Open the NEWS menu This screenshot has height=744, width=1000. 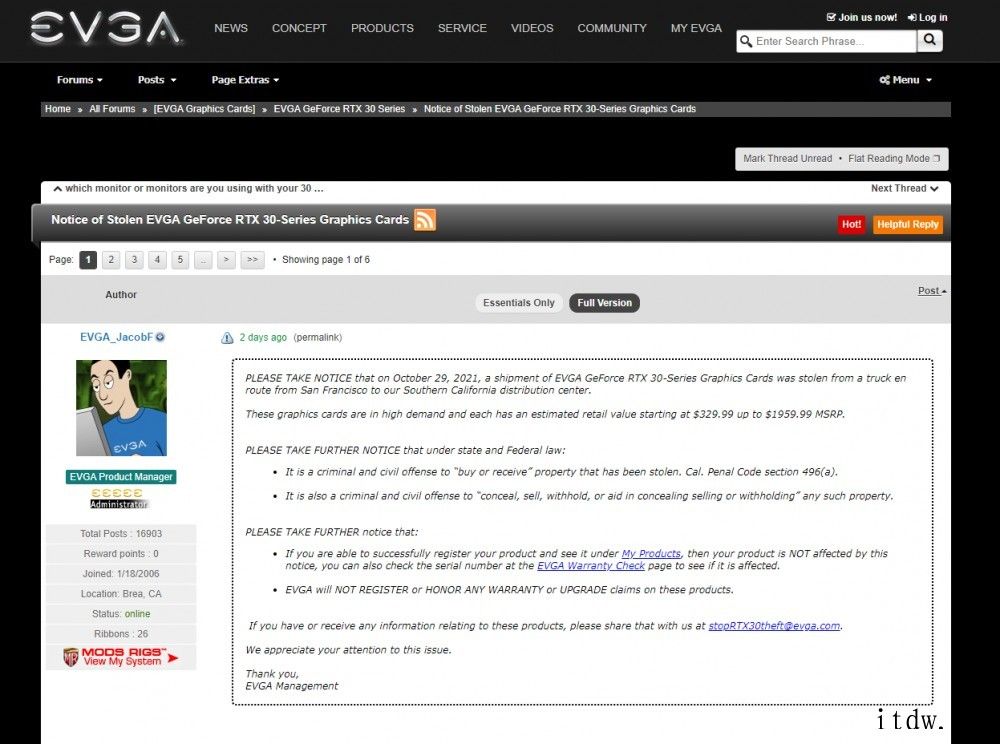231,29
